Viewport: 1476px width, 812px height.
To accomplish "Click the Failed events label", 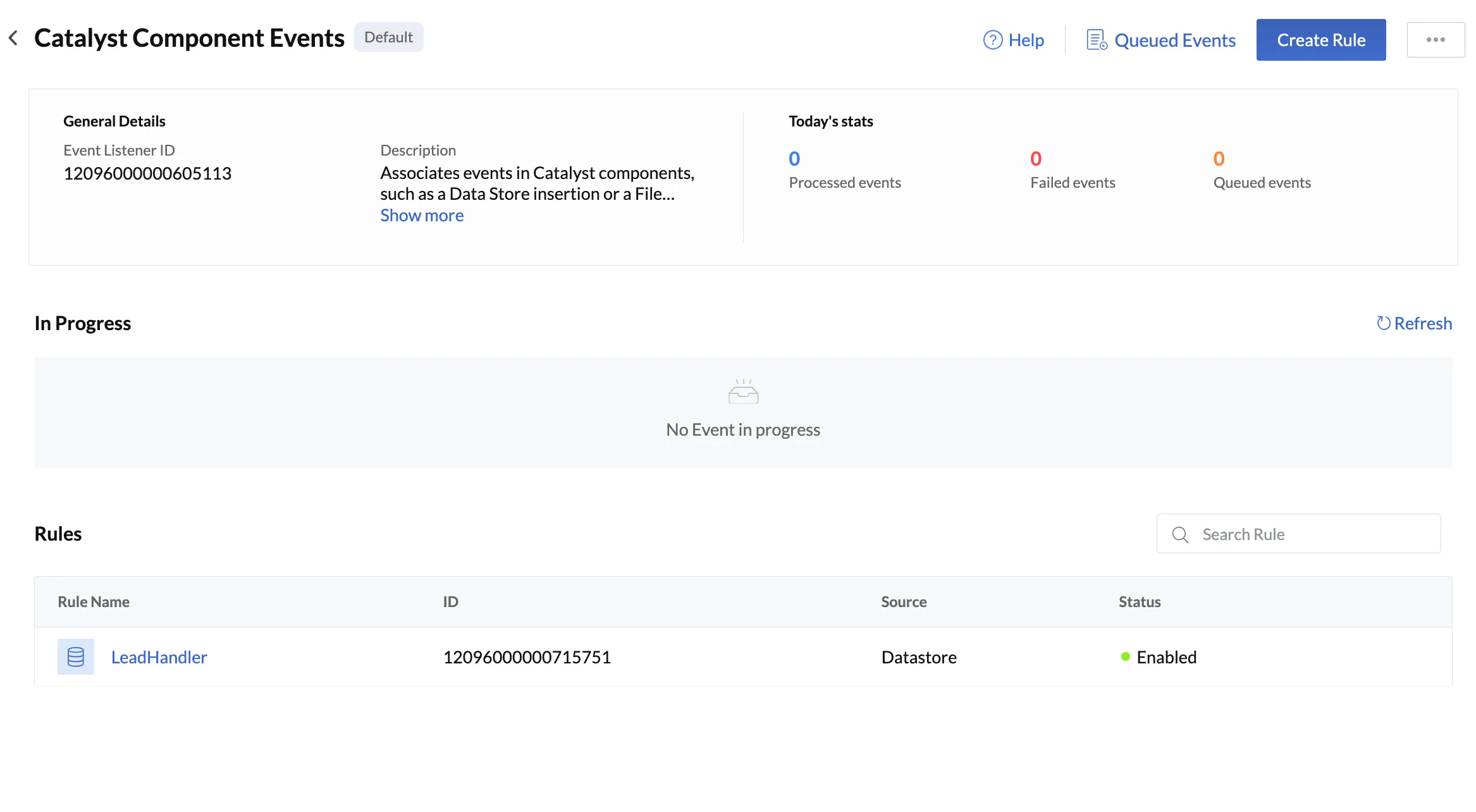I will [1073, 183].
